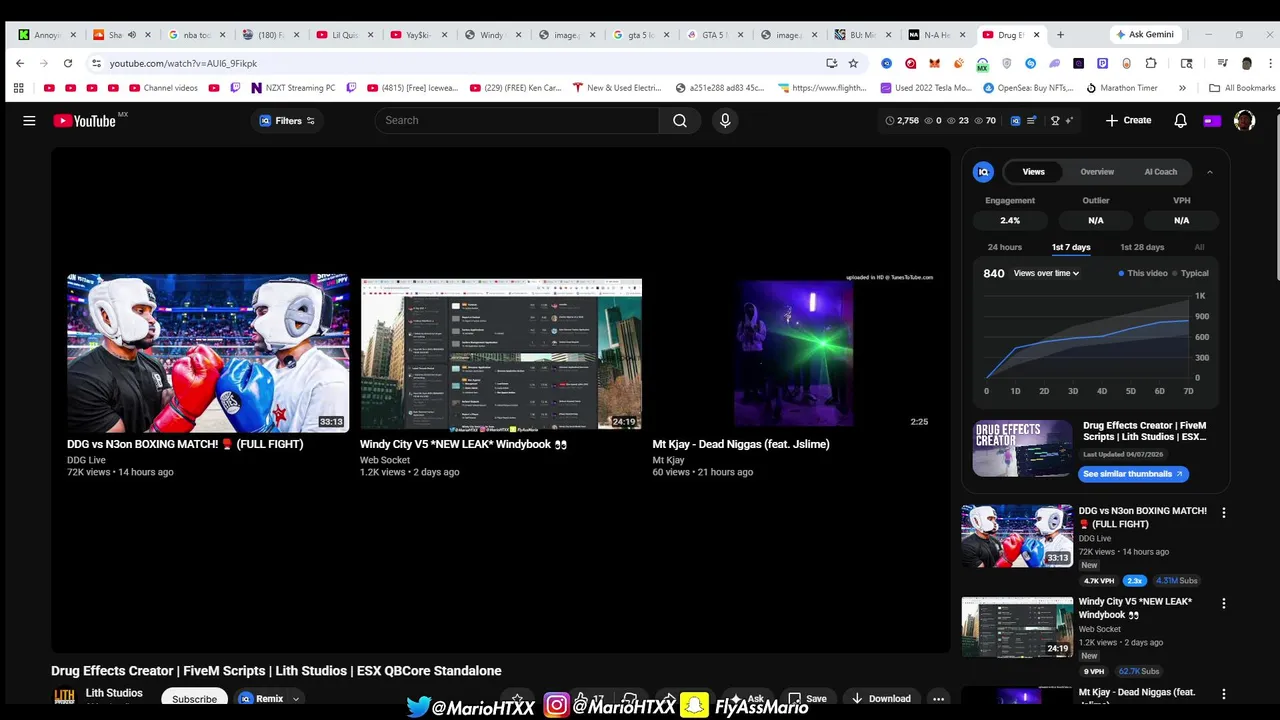Image resolution: width=1280 pixels, height=720 pixels.
Task: Subscribe to Lith Studios channel
Action: [194, 699]
